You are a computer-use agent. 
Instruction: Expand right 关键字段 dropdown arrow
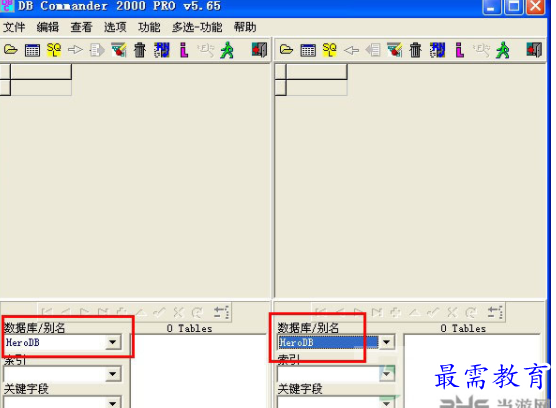click(387, 403)
